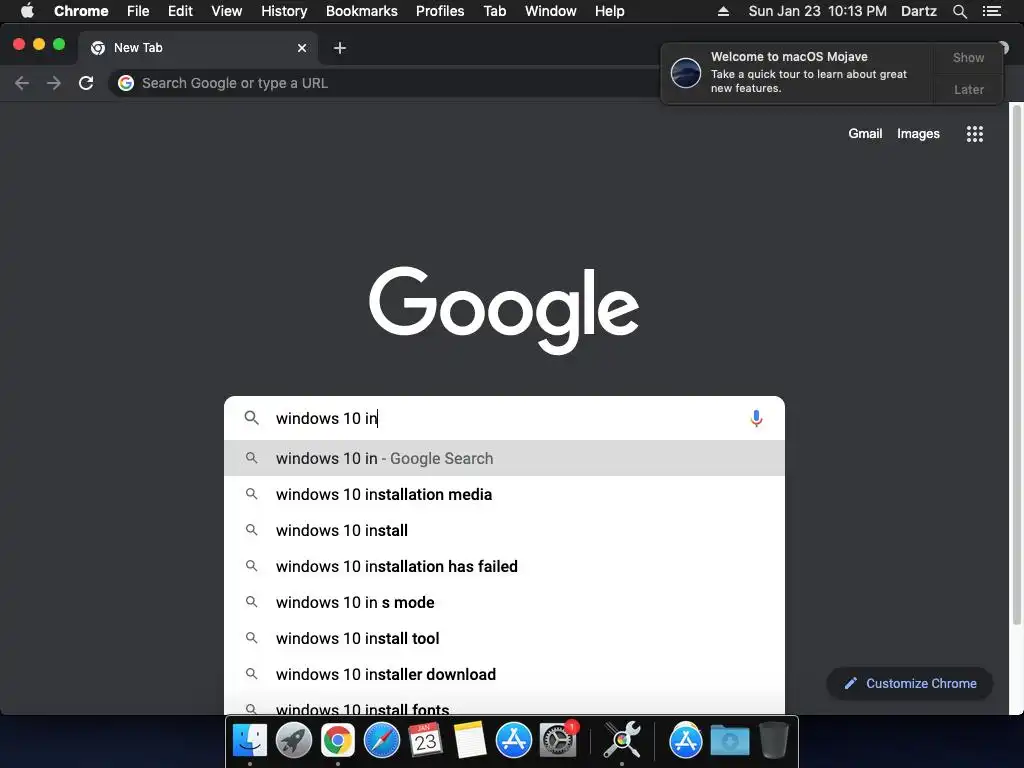Click the Dartz user name in menu bar
Screen dimensions: 1024x768
tap(918, 11)
